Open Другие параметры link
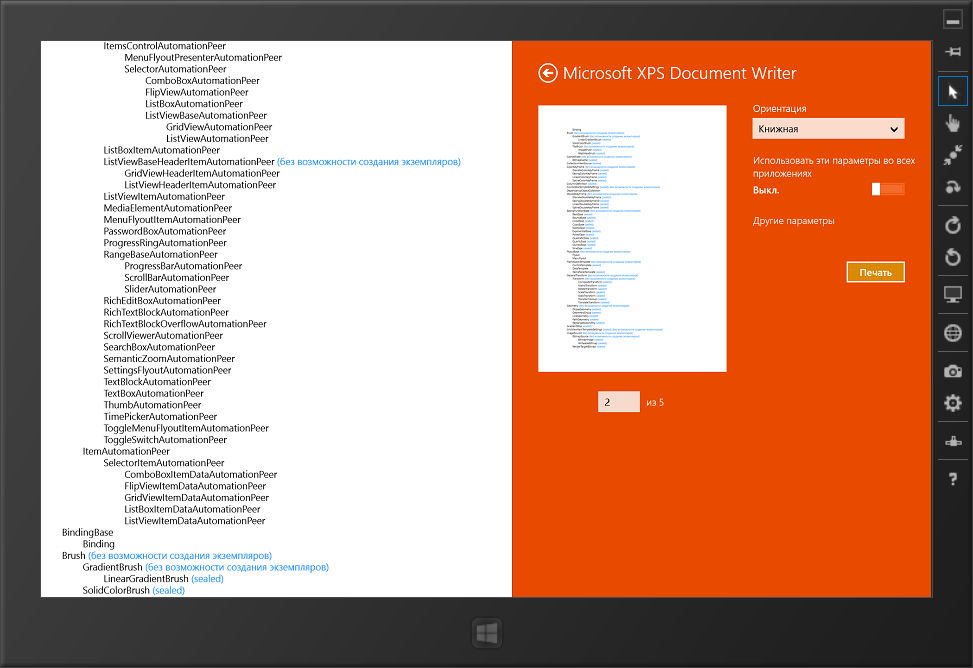 point(794,221)
